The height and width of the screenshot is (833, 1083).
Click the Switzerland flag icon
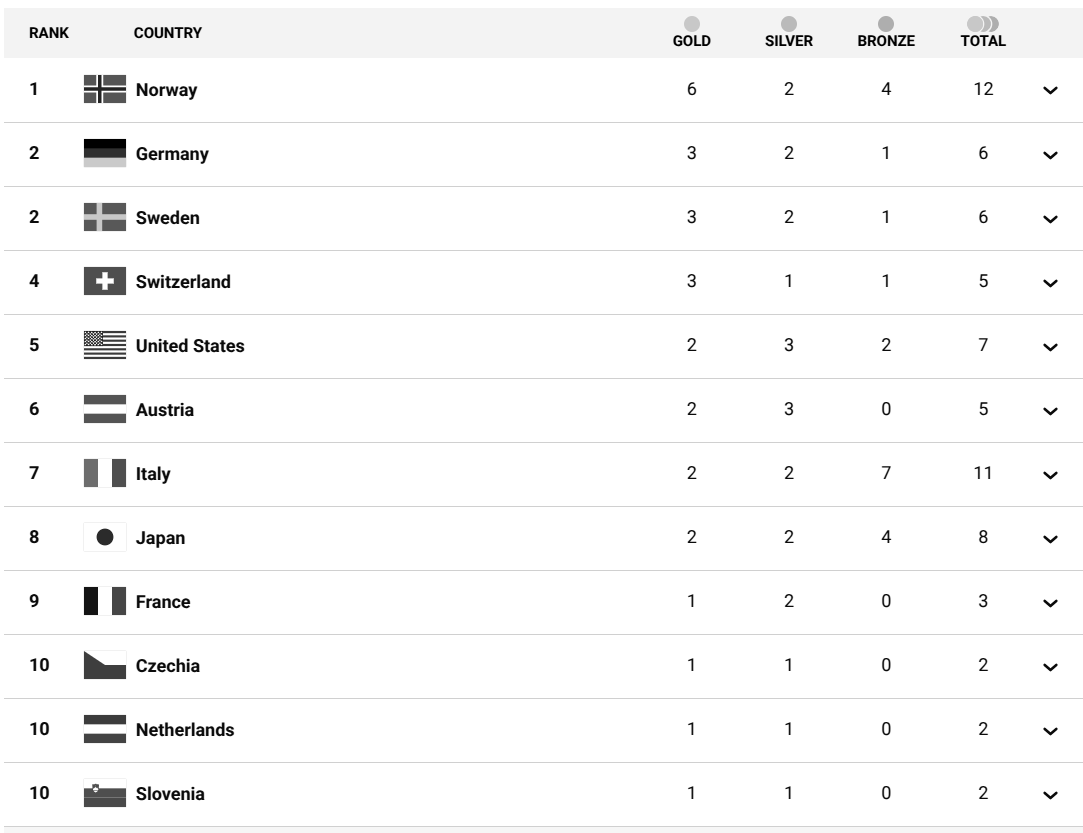point(104,282)
